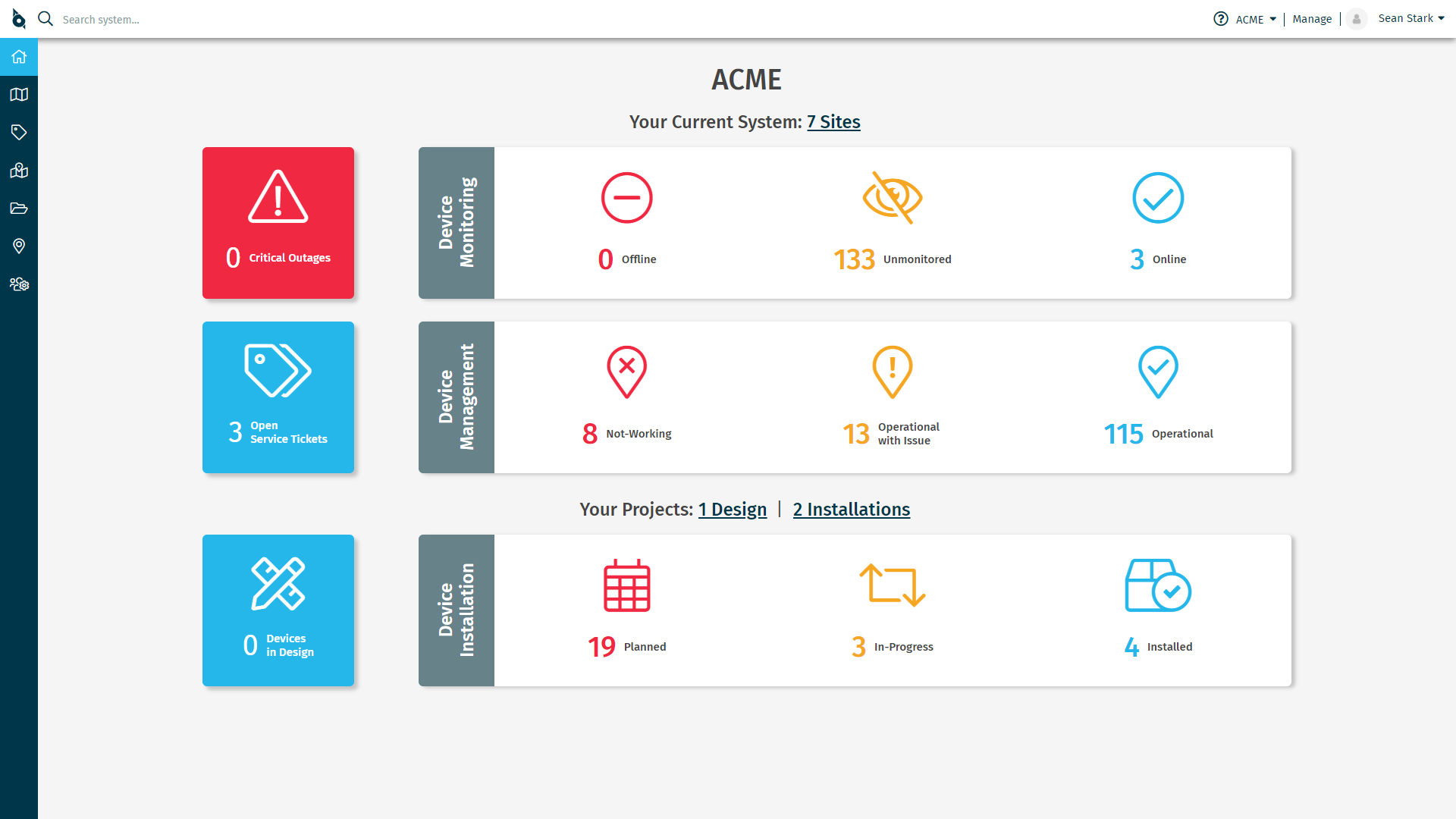Select the Projects folder icon in the sidebar
The width and height of the screenshot is (1456, 819).
point(18,208)
